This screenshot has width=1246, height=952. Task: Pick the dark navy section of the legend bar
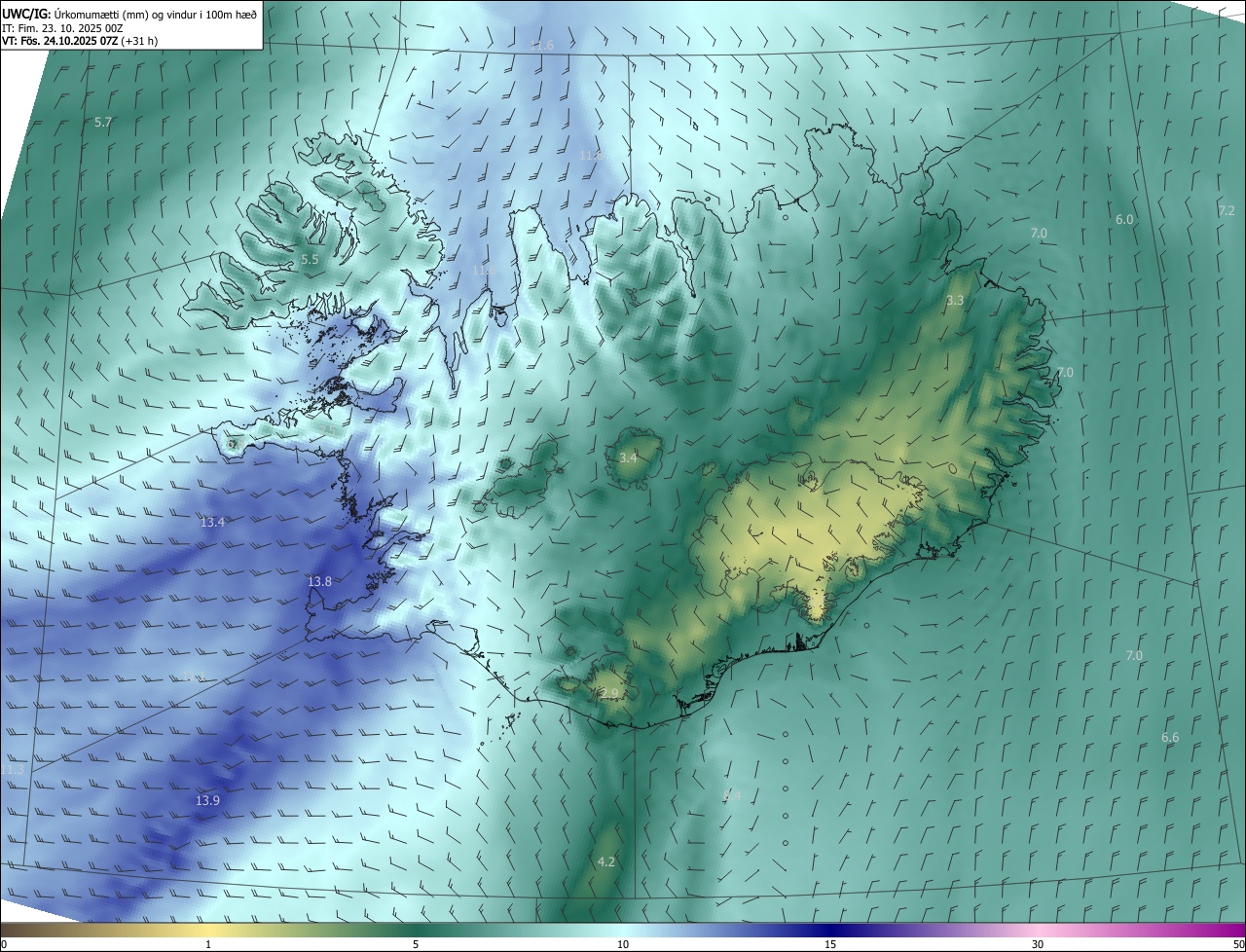(x=830, y=930)
